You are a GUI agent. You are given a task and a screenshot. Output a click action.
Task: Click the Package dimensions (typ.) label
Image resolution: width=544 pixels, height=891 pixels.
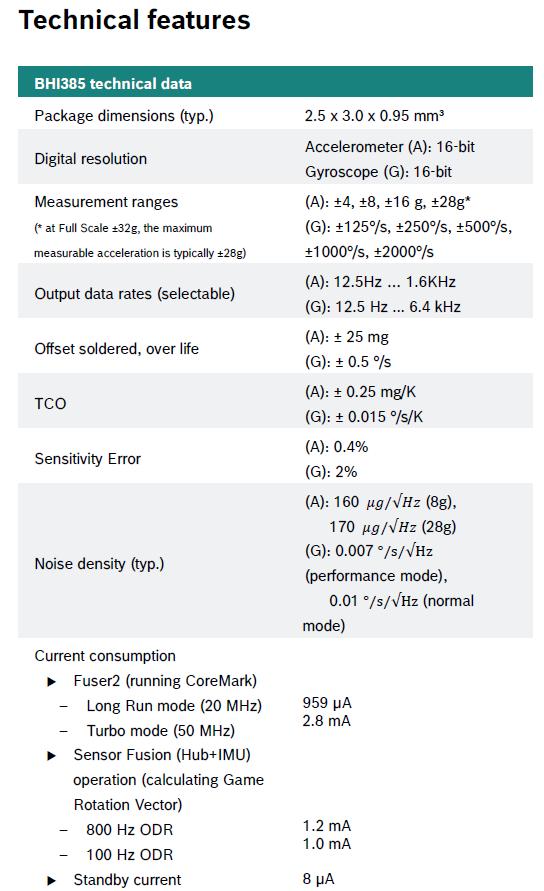124,116
